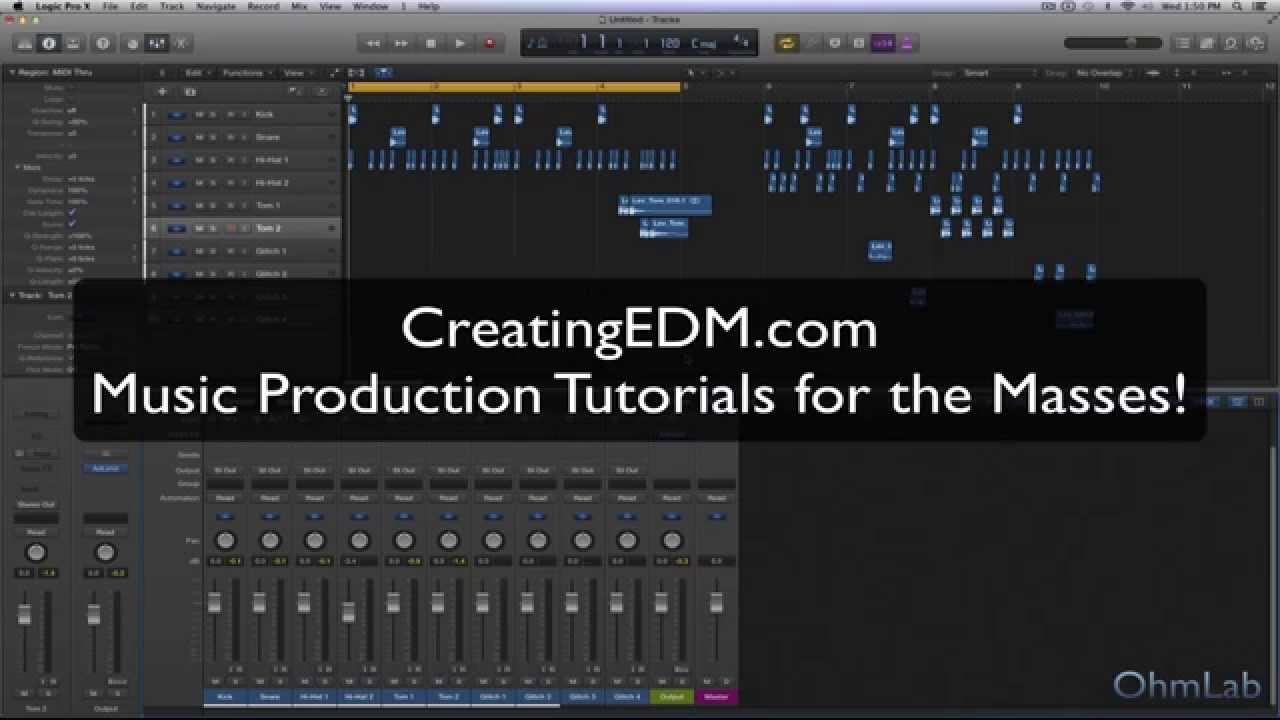The image size is (1280, 720).
Task: Click the Kick channel volume fader
Action: pos(214,602)
